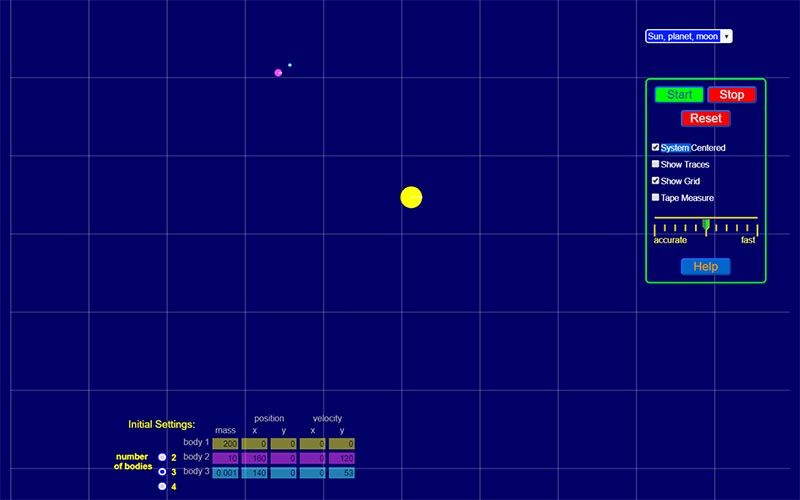
Task: Click body 2 position x field
Action: tap(254, 457)
